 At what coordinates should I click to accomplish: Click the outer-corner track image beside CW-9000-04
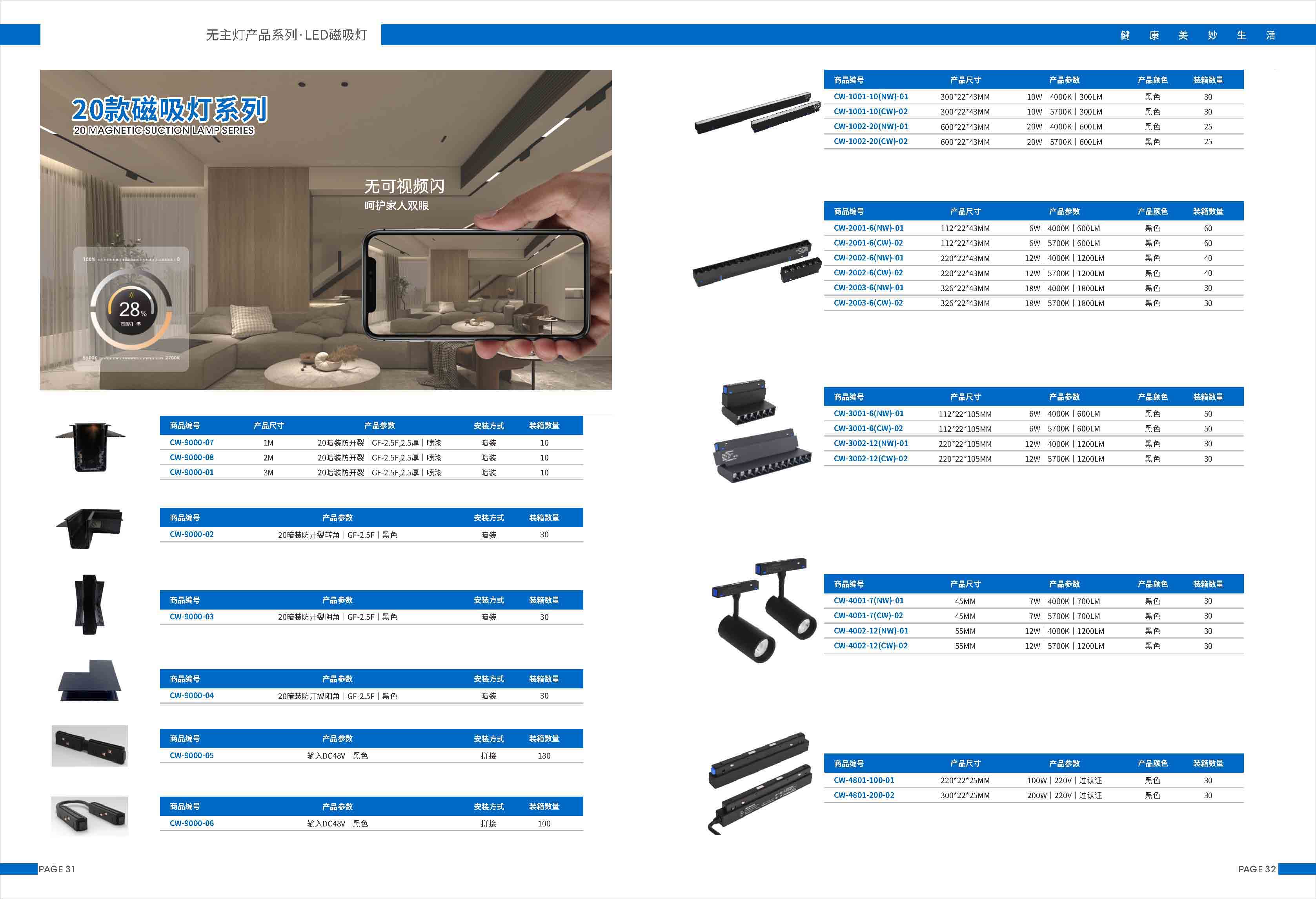tap(89, 681)
